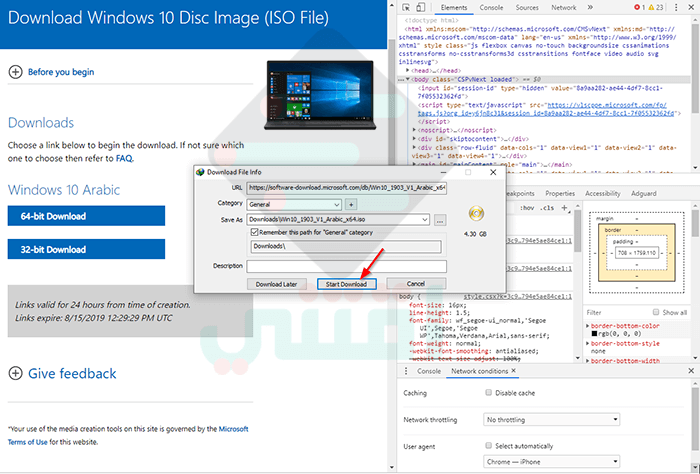The height and width of the screenshot is (474, 700).
Task: Click the computed styles Filter field
Action: coord(617,312)
